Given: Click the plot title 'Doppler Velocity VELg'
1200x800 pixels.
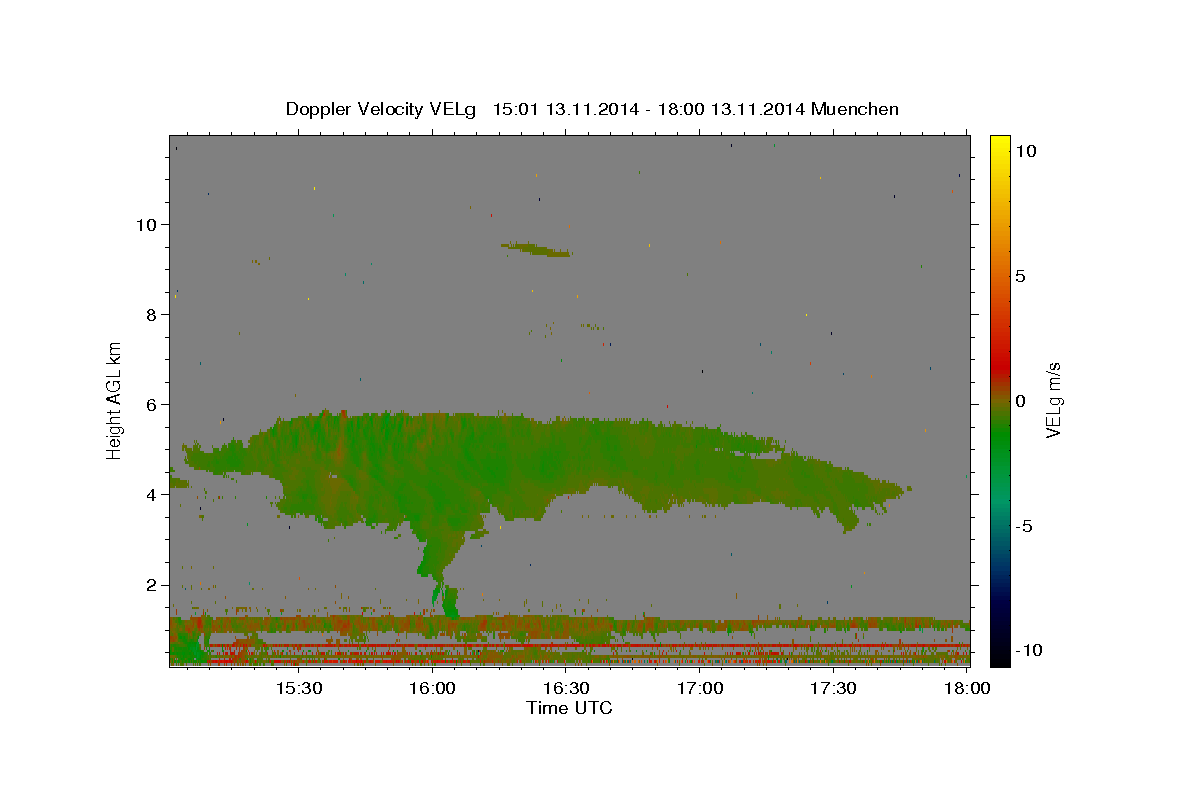Looking at the screenshot, I should tap(383, 109).
